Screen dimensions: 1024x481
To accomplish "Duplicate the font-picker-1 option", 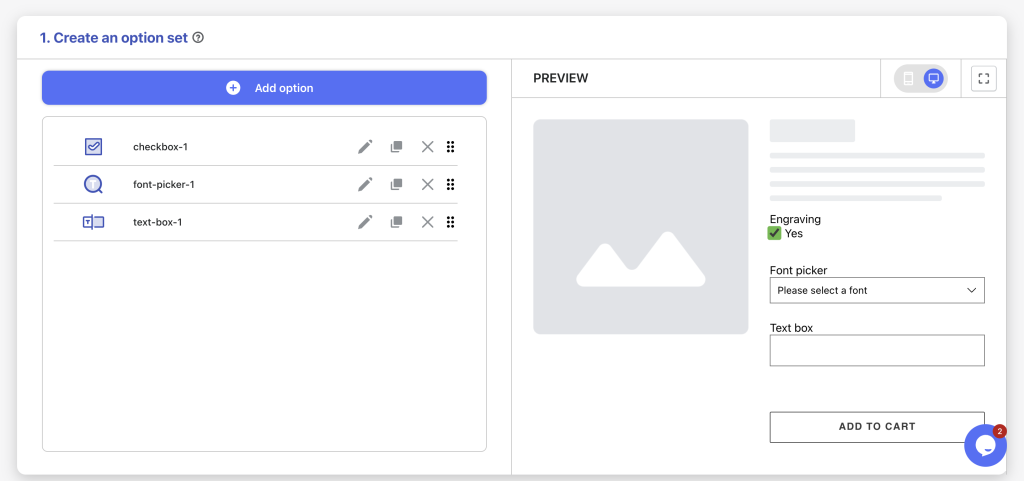I will point(396,185).
